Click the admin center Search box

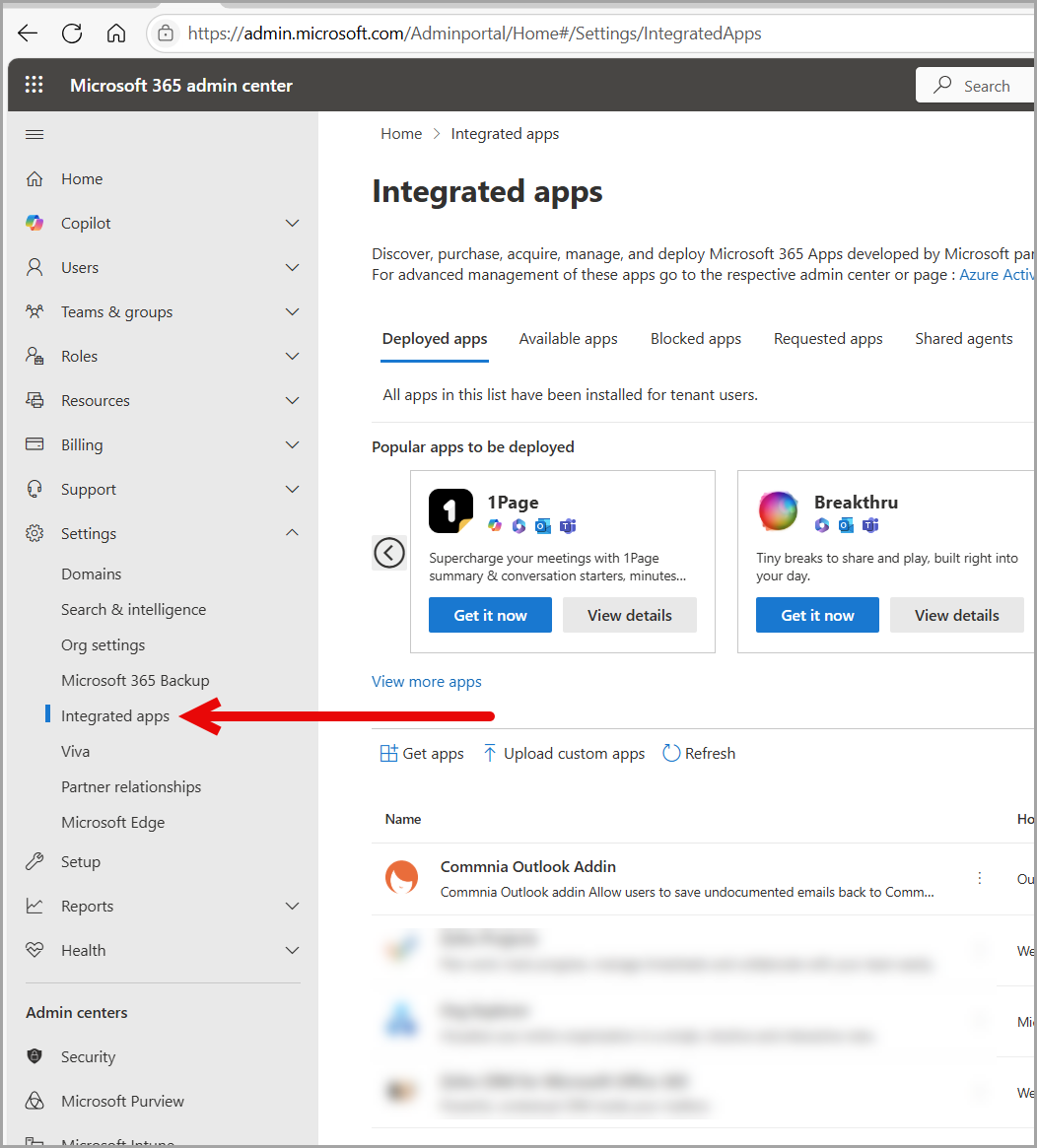tap(976, 86)
